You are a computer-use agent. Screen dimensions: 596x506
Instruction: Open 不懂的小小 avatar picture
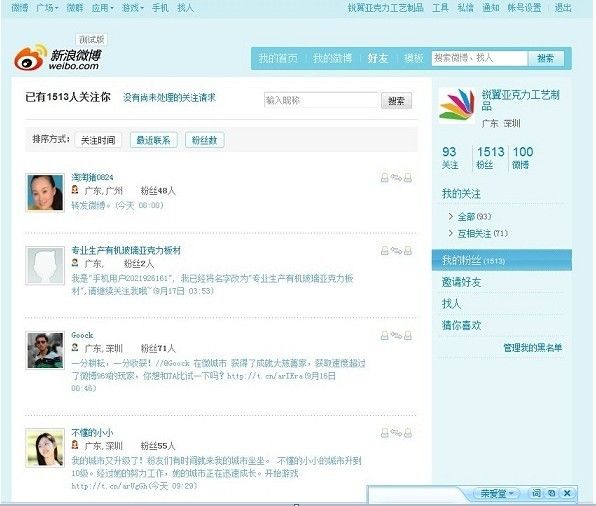[45, 448]
